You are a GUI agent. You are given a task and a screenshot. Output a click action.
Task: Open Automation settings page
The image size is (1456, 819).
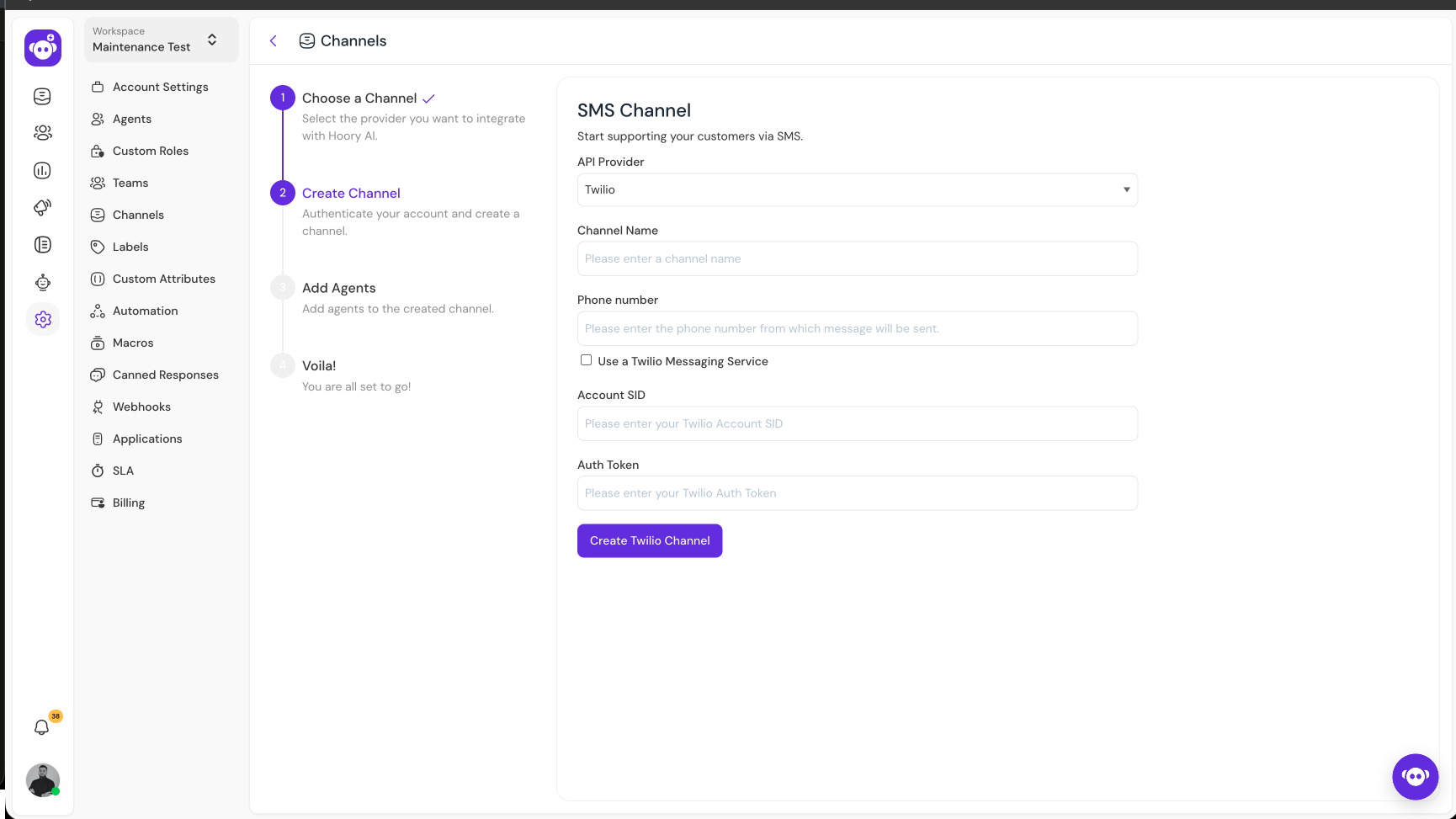coord(145,311)
